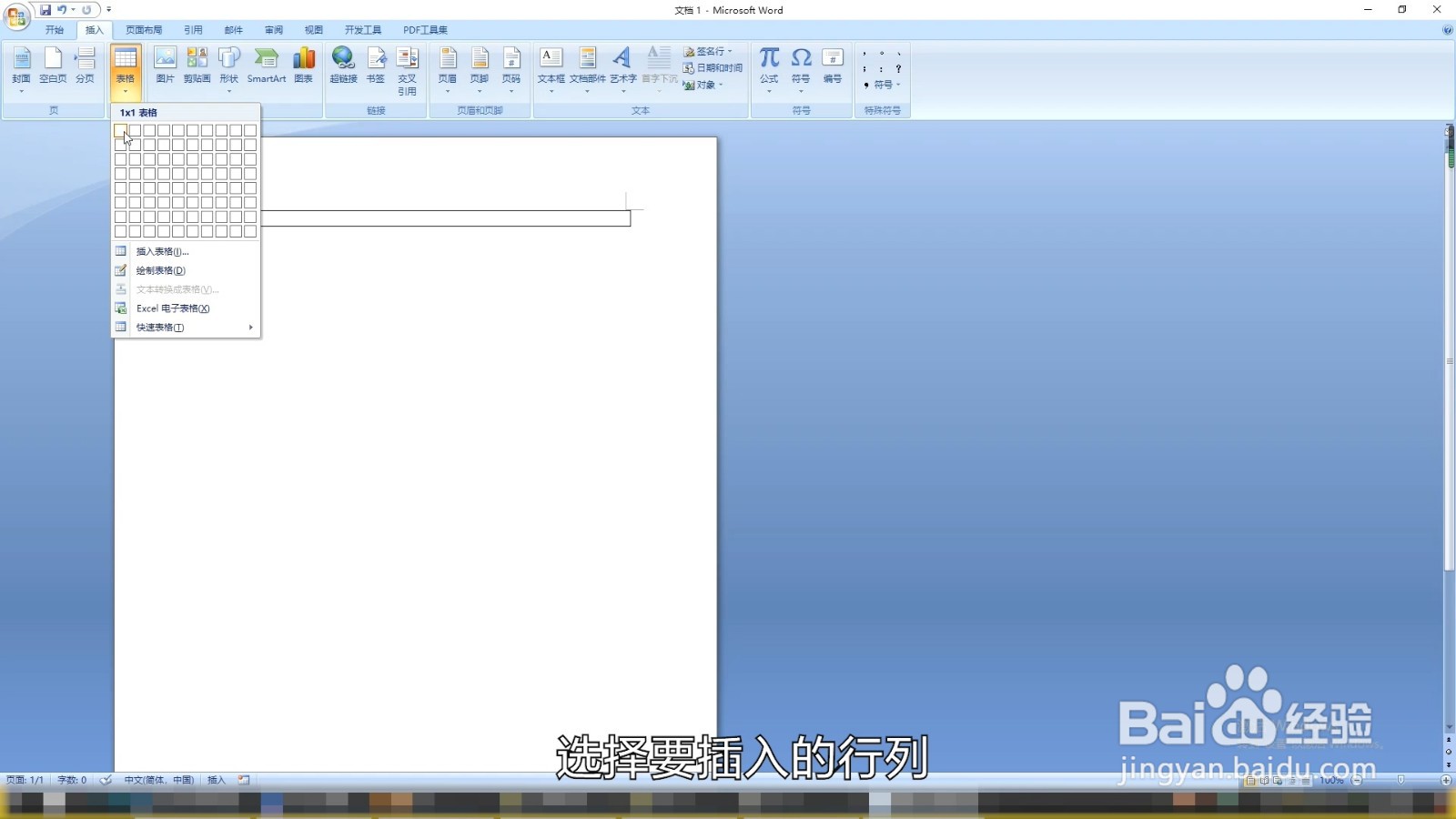This screenshot has width=1456, height=819.
Task: Open the page number (页码) menu
Action: (x=511, y=70)
